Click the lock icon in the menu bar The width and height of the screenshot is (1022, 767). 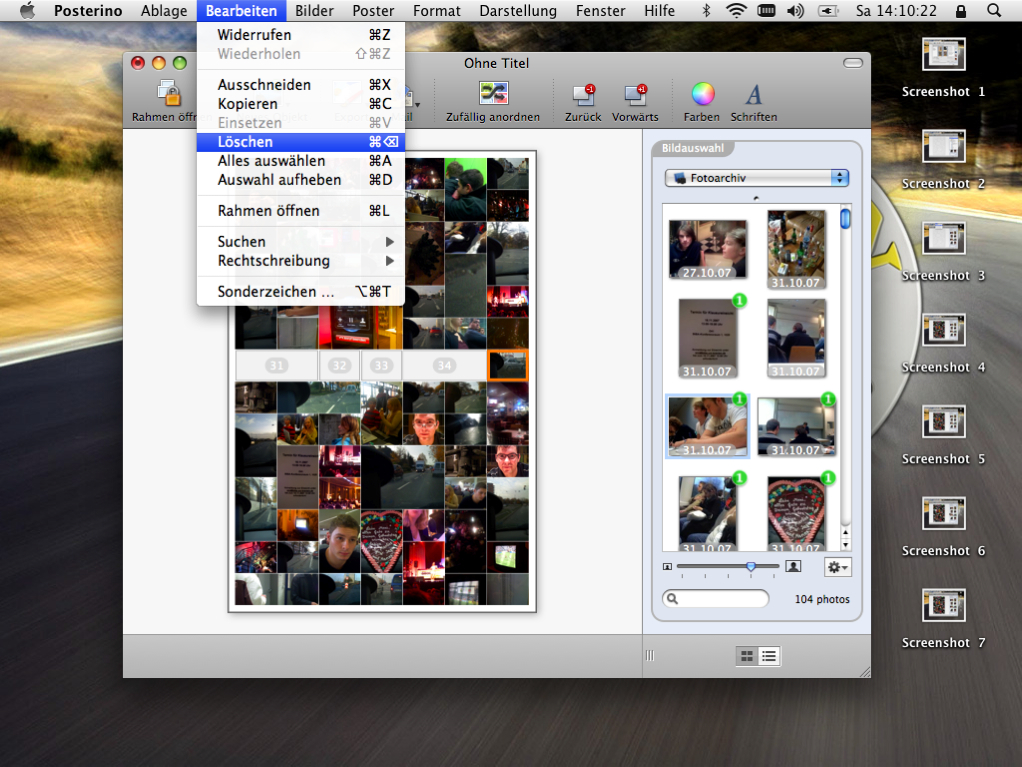[961, 10]
